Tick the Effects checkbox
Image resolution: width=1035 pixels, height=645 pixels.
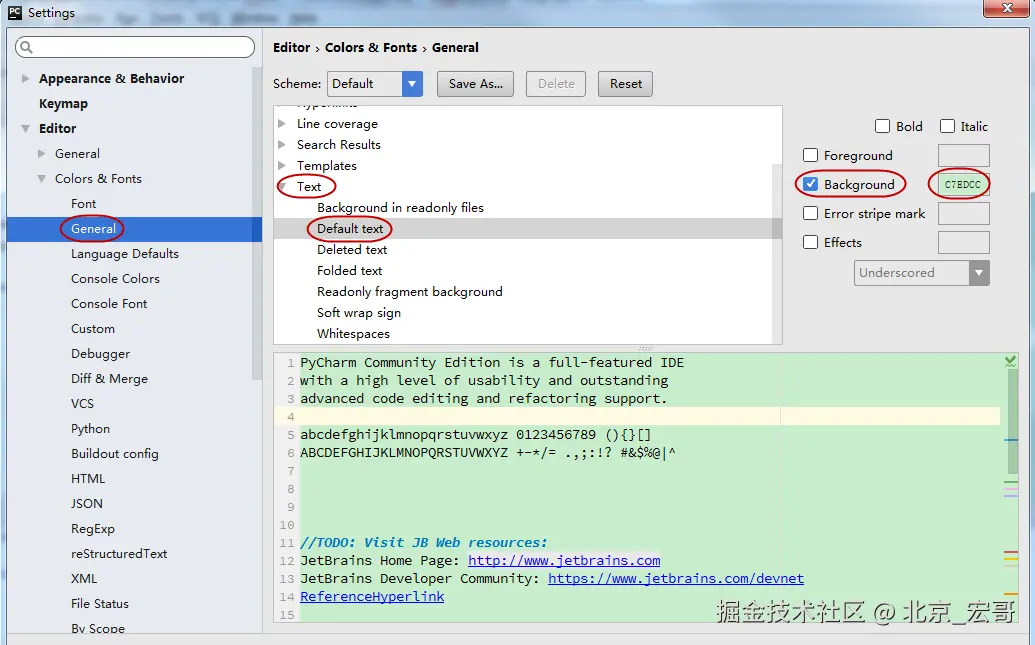click(810, 242)
